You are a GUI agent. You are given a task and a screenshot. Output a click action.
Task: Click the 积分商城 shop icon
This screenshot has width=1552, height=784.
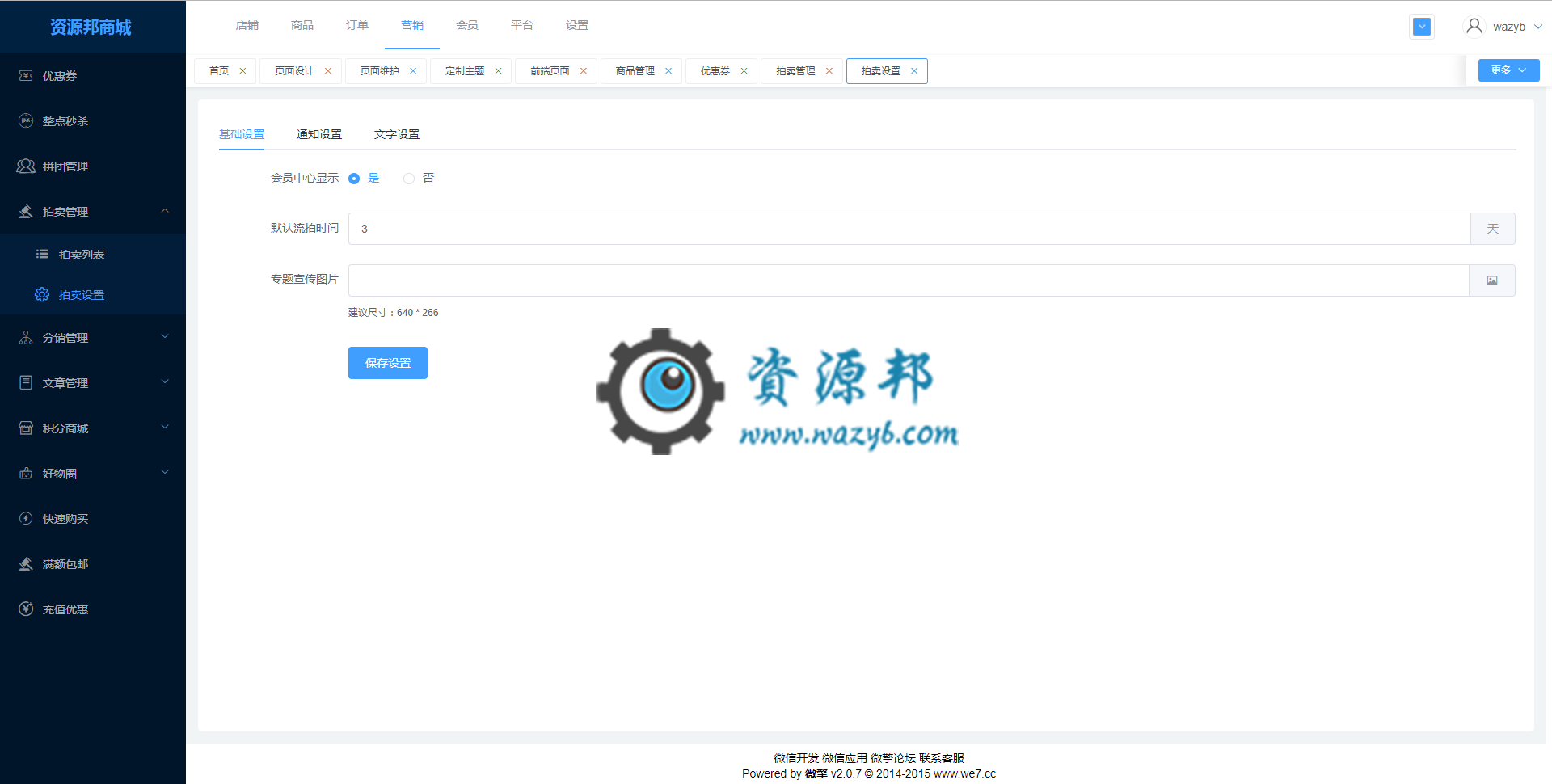(x=26, y=428)
